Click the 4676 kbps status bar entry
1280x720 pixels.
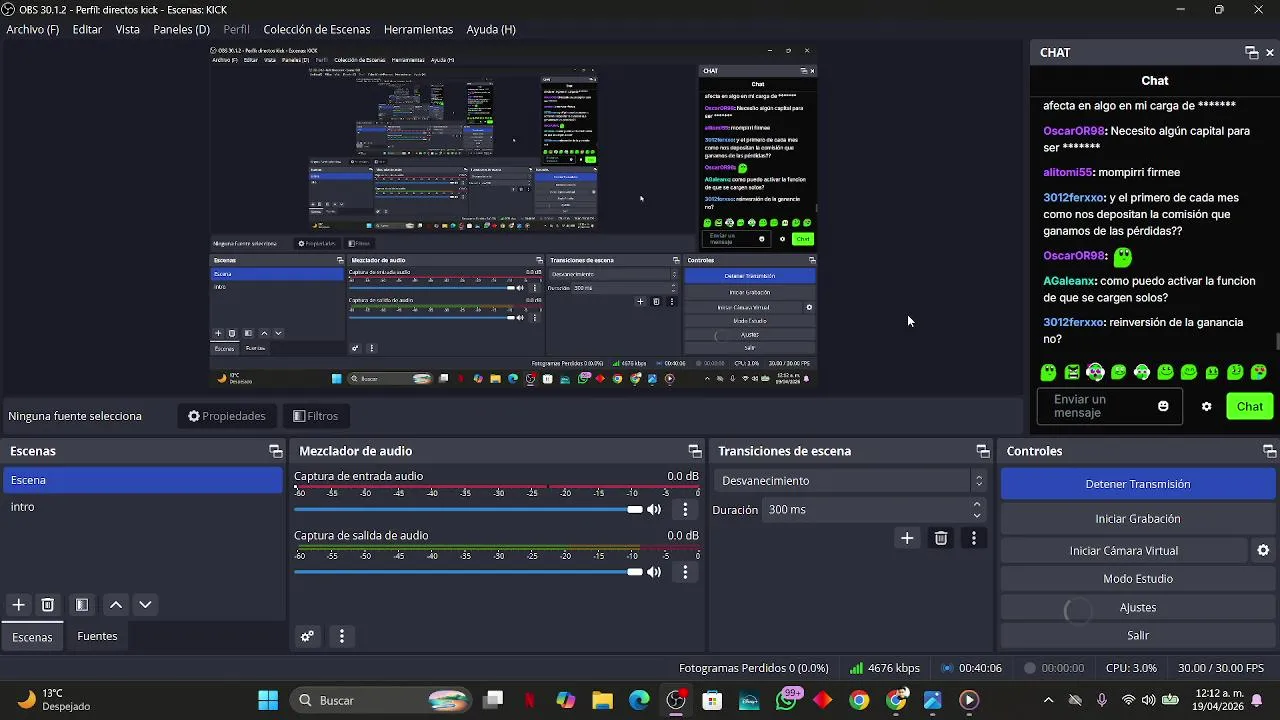tap(885, 668)
